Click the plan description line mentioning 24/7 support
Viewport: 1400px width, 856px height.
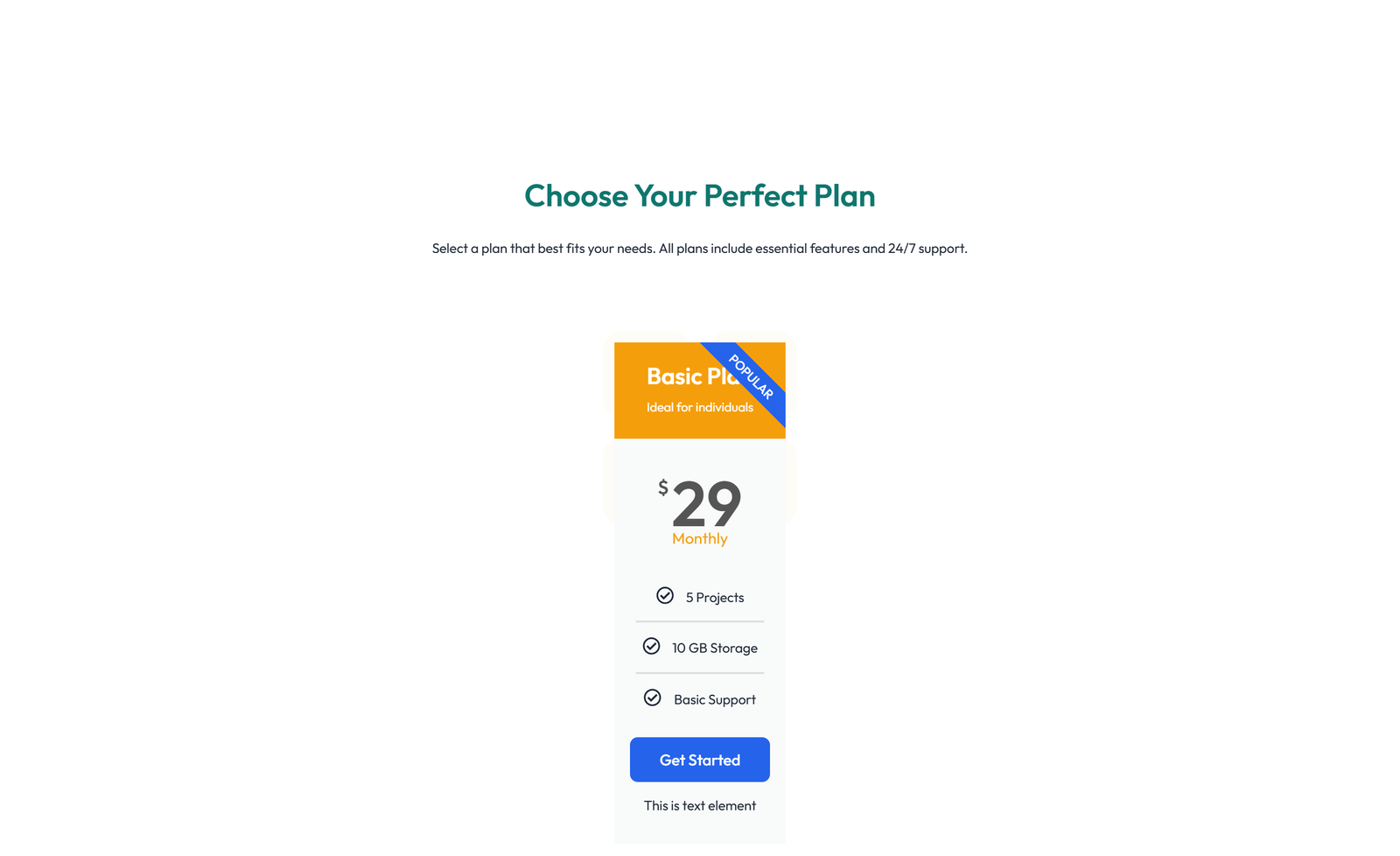coord(699,248)
